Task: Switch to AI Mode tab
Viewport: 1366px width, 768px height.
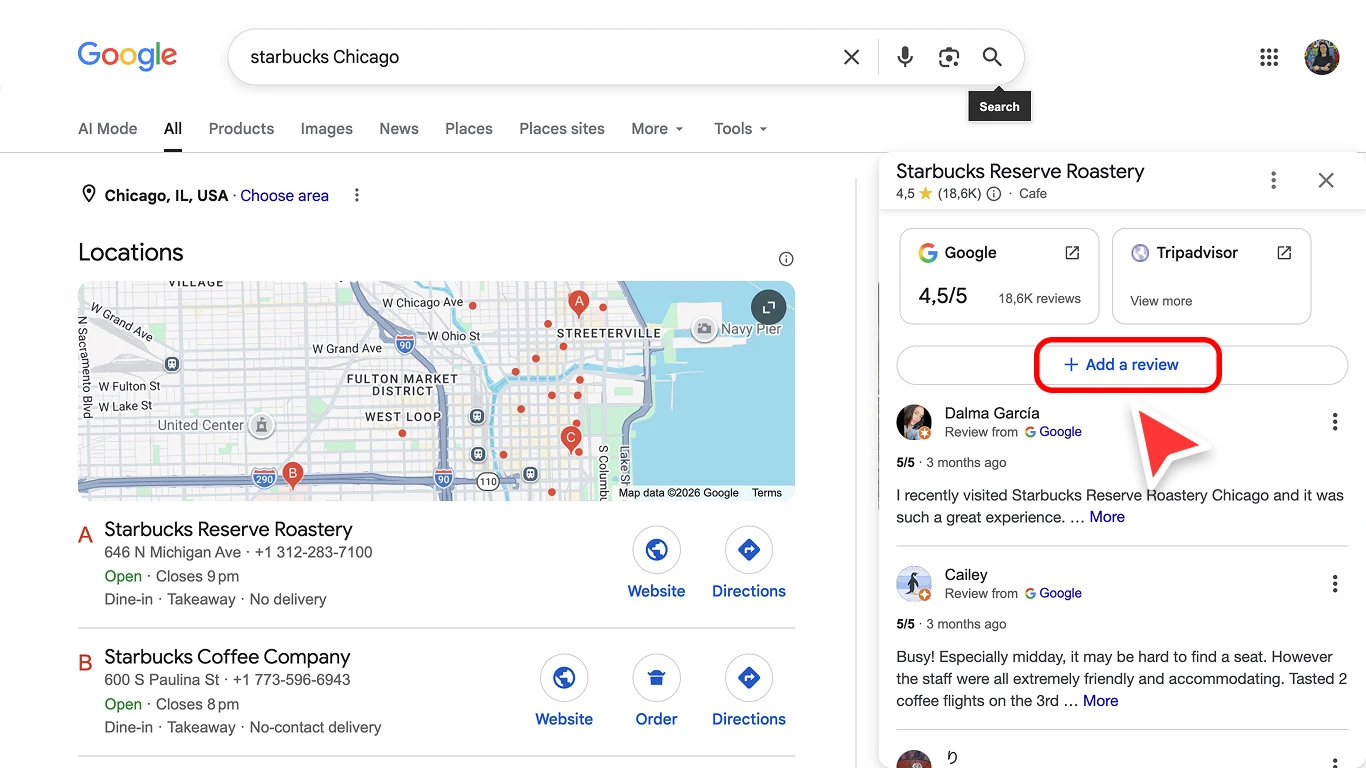Action: pyautogui.click(x=108, y=129)
